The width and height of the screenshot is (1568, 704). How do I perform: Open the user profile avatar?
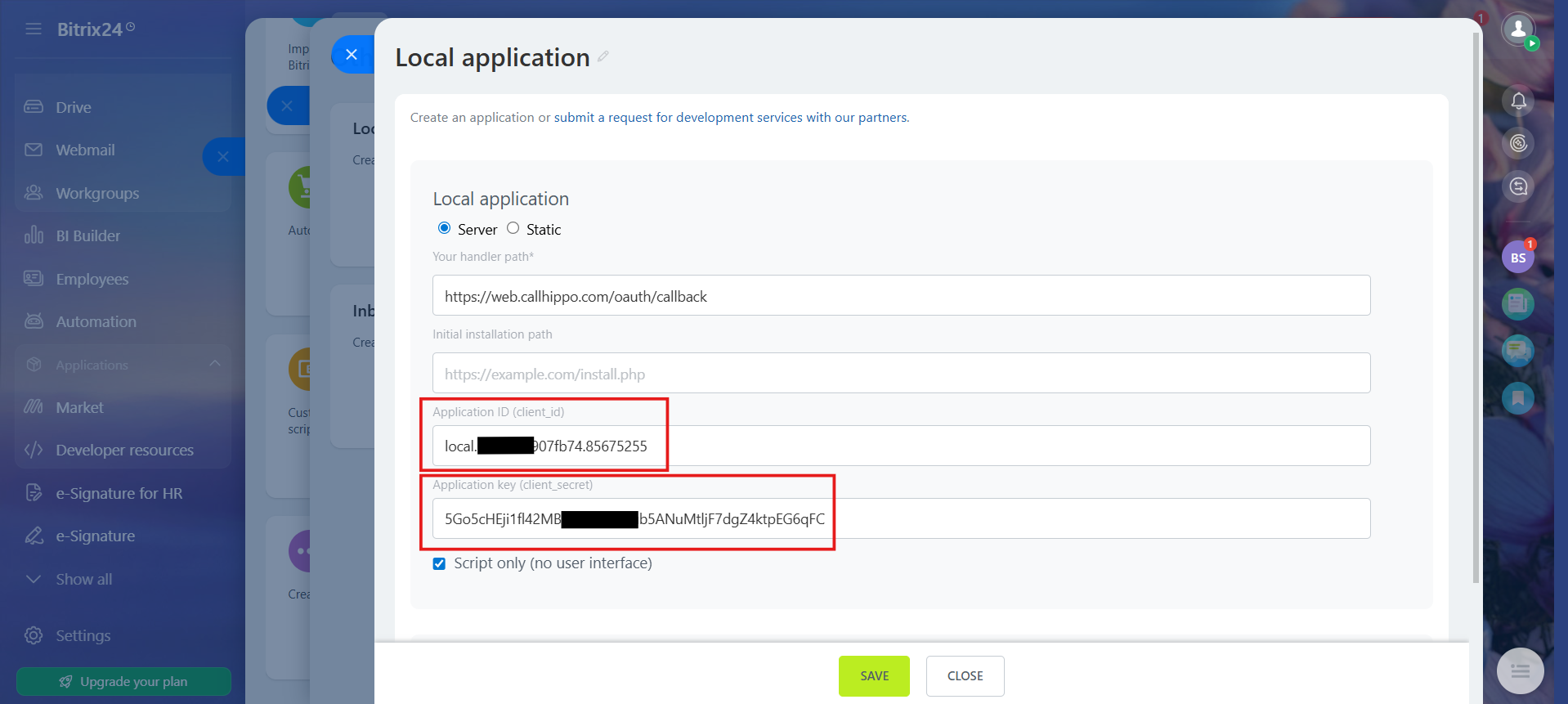tap(1518, 29)
